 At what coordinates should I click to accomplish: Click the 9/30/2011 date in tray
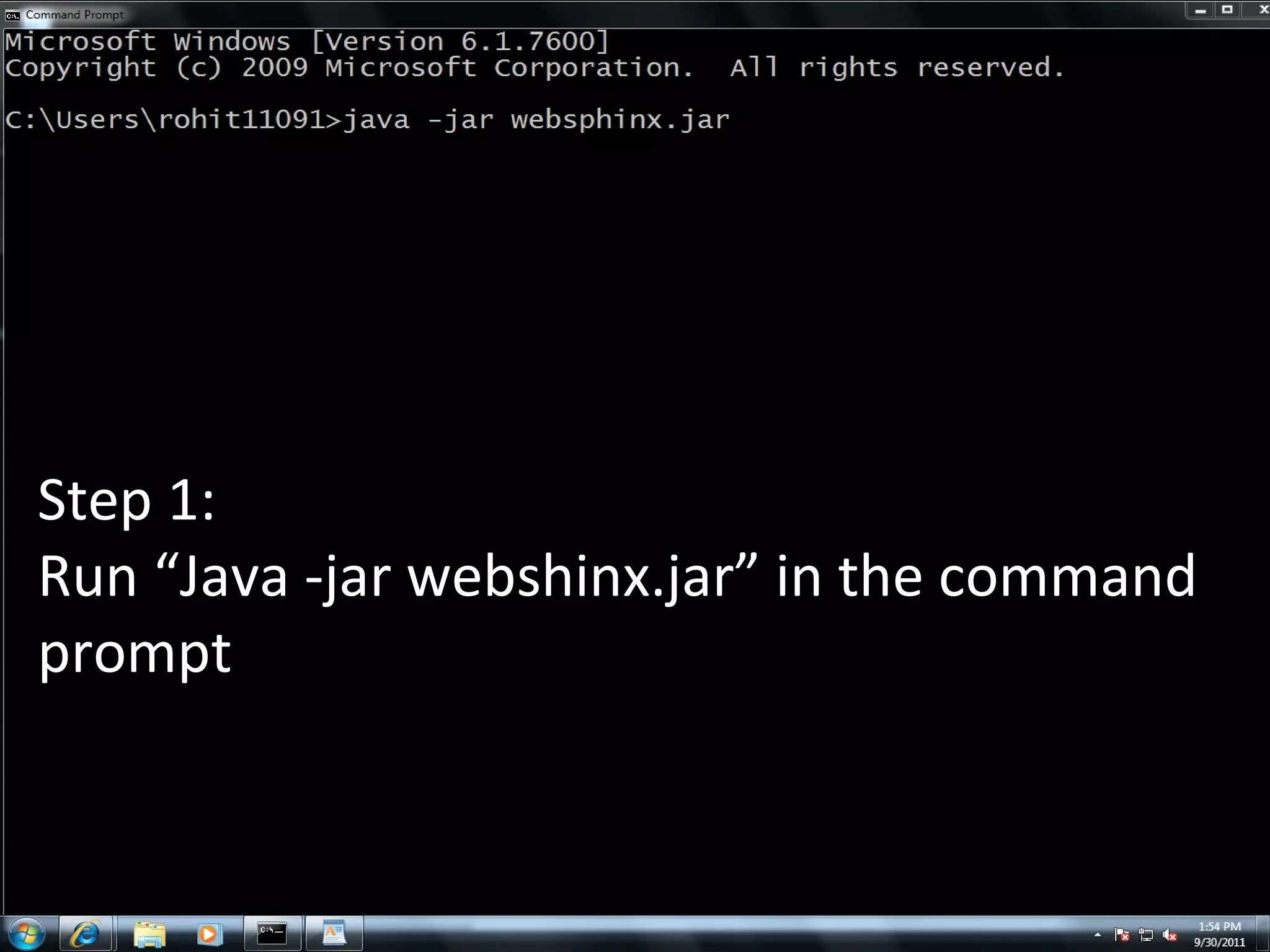[x=1219, y=942]
